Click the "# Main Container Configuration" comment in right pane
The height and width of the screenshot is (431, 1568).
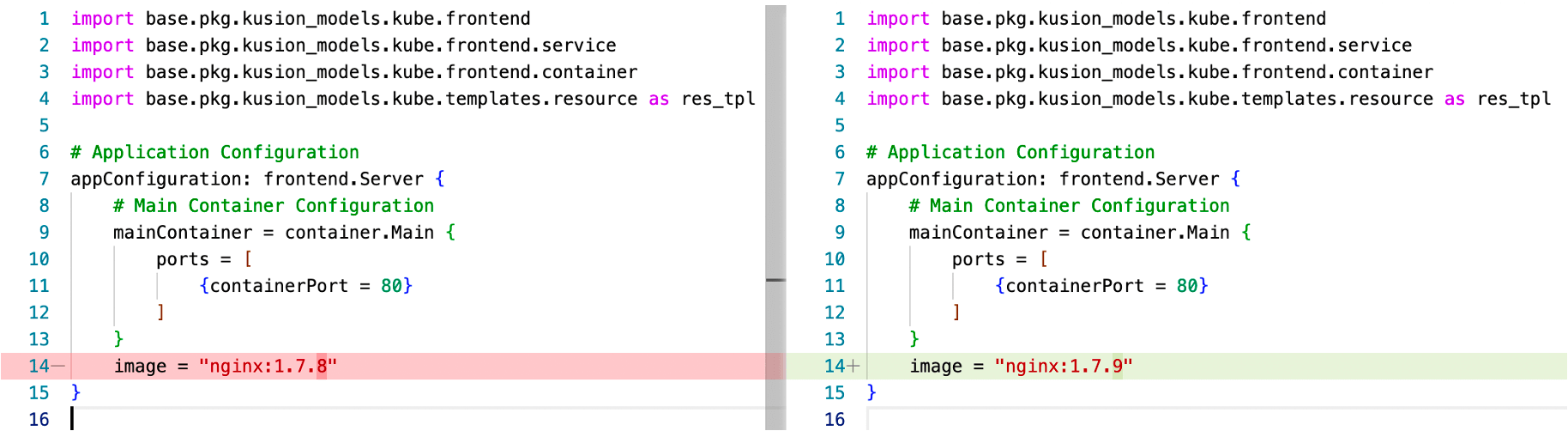(1069, 206)
